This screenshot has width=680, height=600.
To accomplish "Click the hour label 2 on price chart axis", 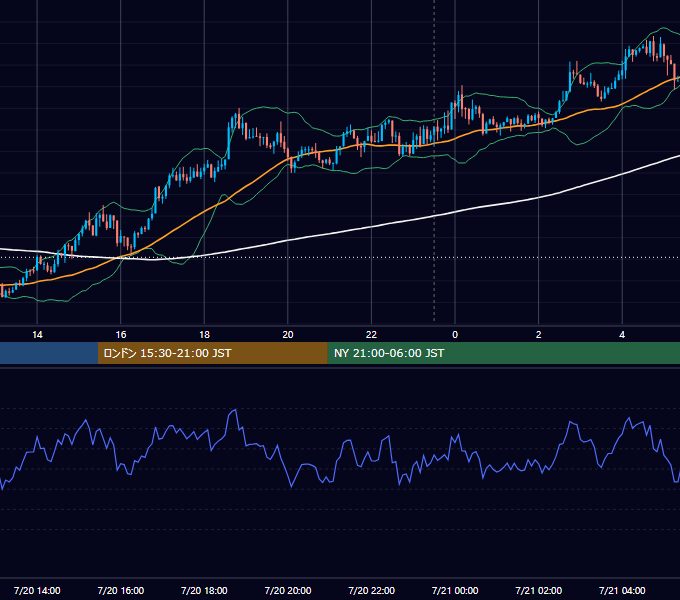I will 539,335.
